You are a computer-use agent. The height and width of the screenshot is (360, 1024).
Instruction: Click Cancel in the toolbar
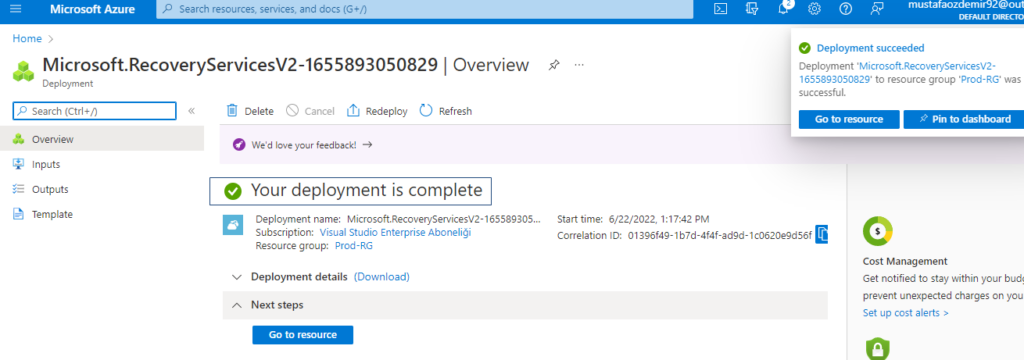310,111
